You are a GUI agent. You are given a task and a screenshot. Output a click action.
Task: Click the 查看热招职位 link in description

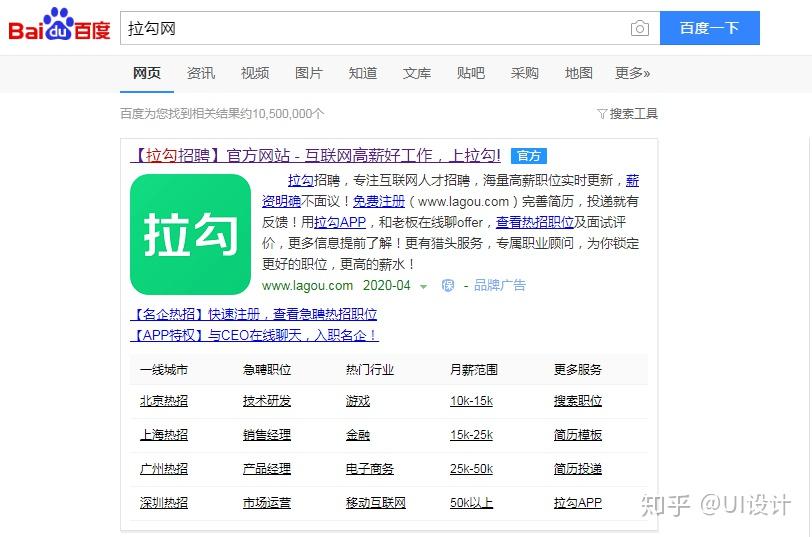tap(534, 223)
